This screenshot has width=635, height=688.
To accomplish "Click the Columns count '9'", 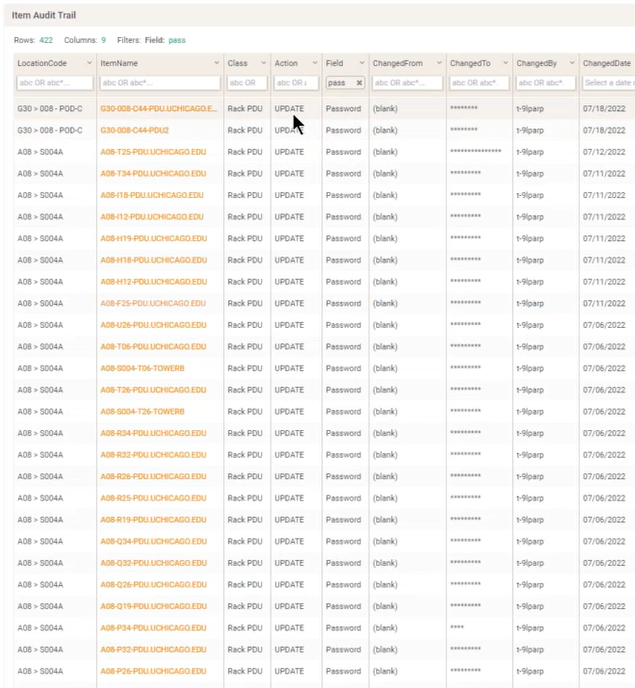I will 104,40.
